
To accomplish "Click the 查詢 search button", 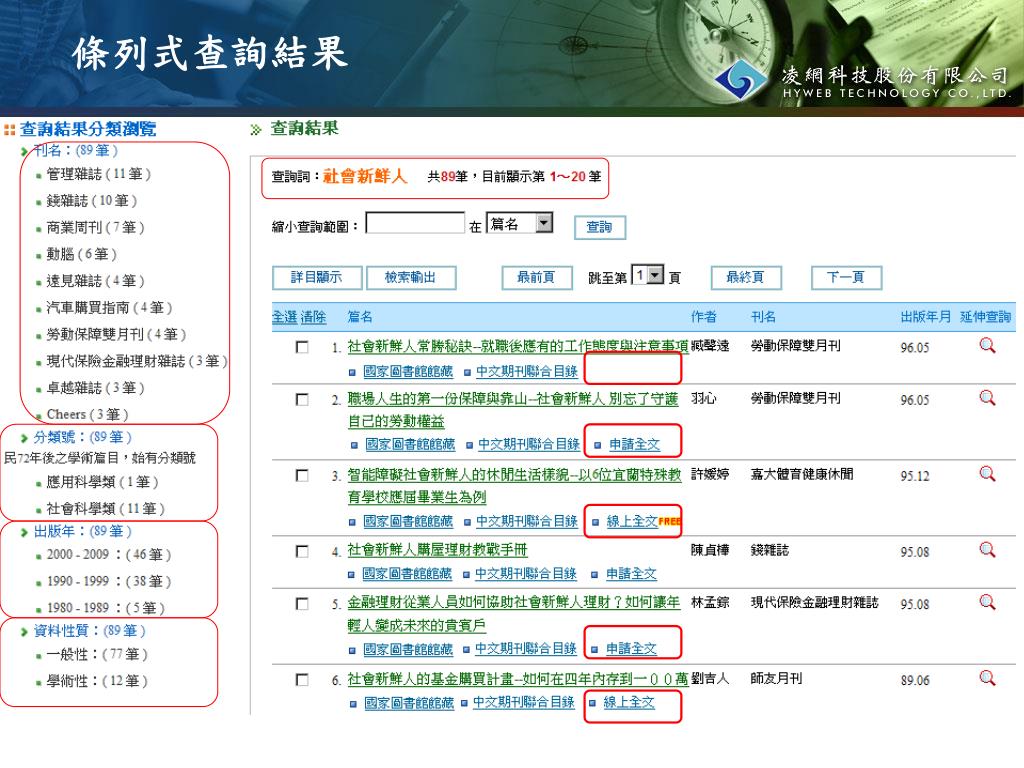I will click(x=600, y=227).
